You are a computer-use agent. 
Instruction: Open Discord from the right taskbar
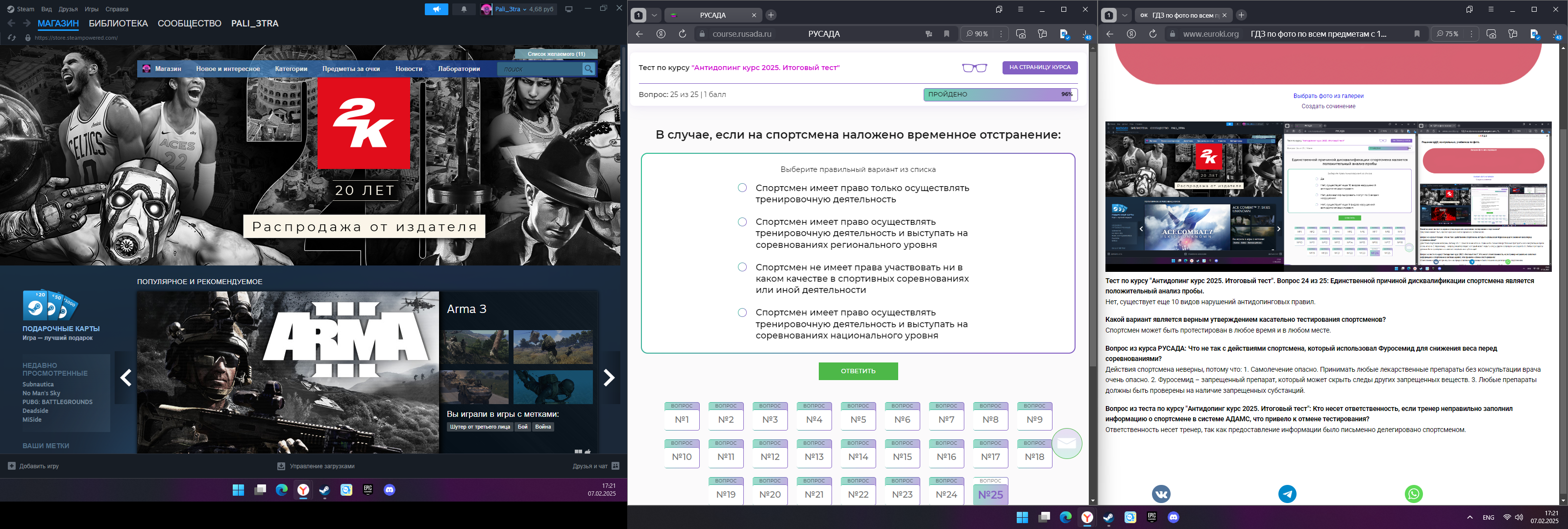(x=1173, y=517)
